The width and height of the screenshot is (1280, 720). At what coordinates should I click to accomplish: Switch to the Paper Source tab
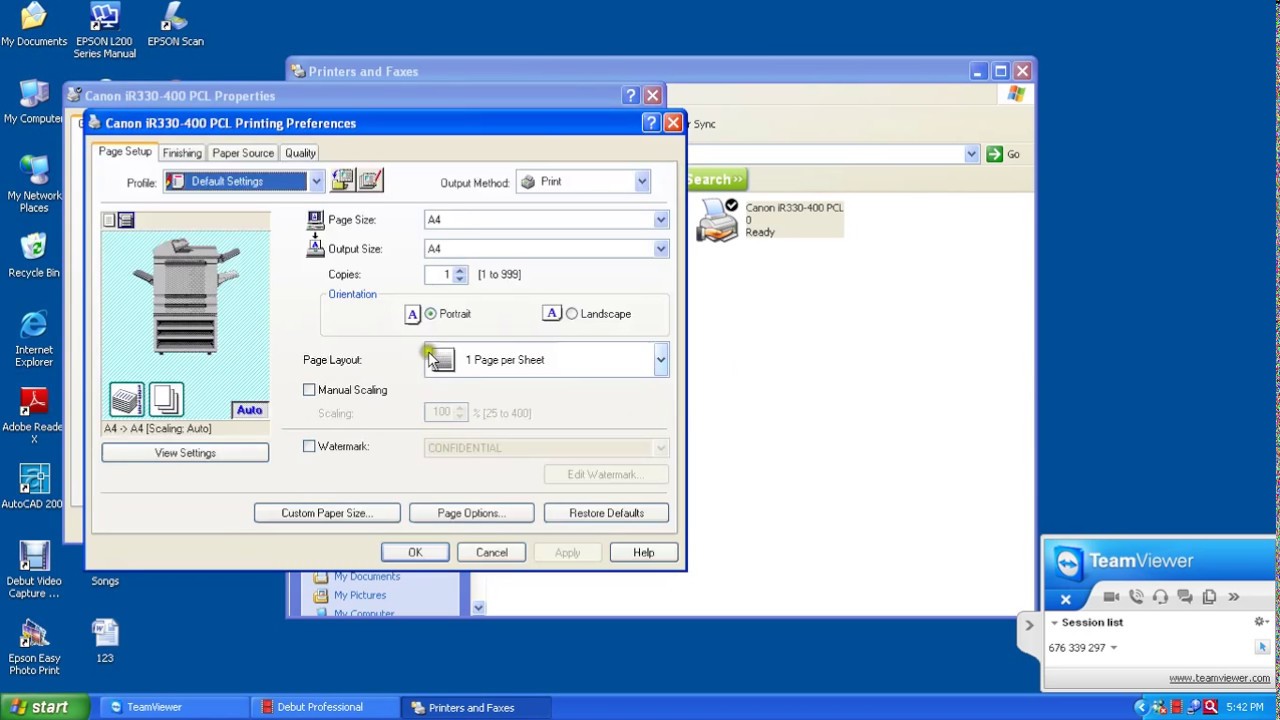(x=243, y=153)
